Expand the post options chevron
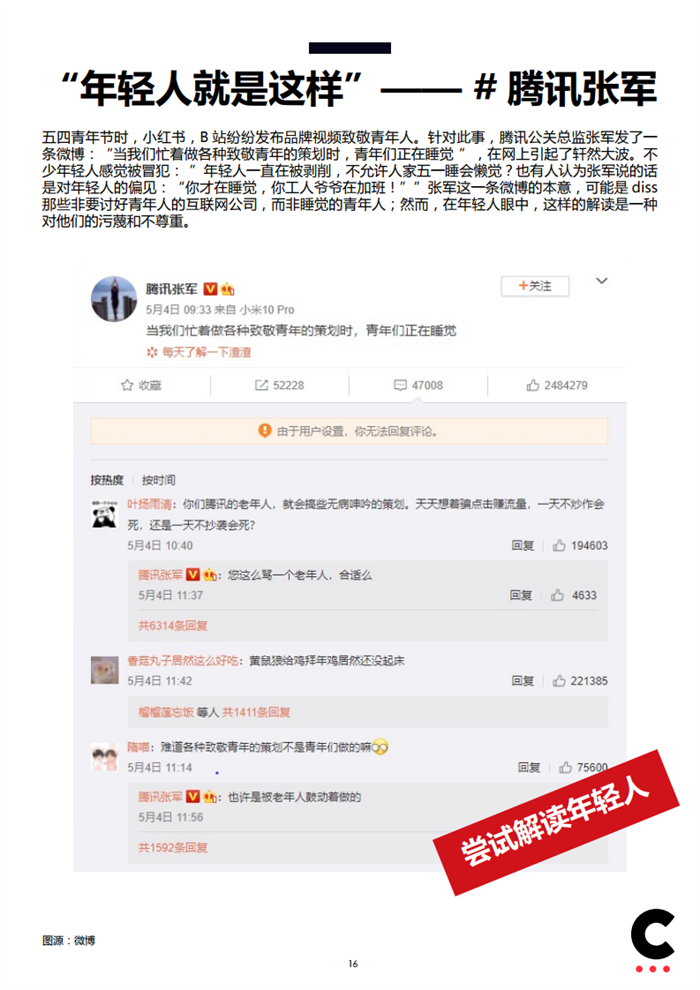The width and height of the screenshot is (700, 990). coord(602,281)
